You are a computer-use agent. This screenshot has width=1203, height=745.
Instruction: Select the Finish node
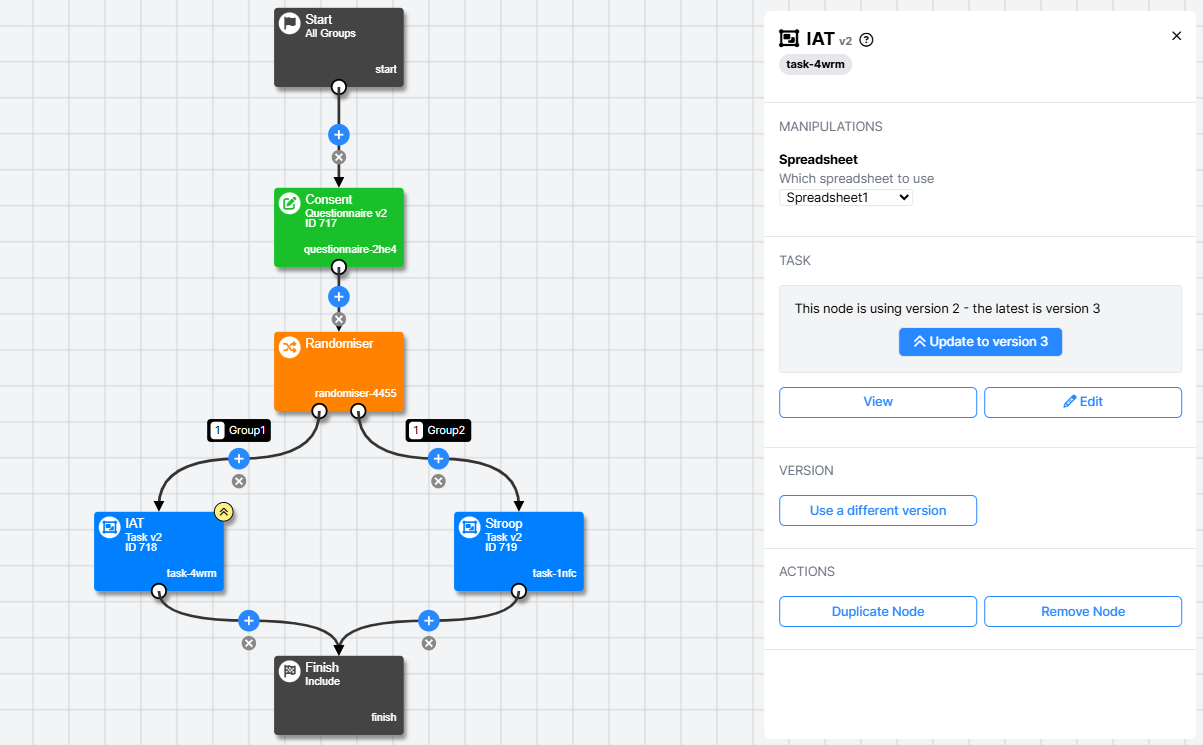(x=339, y=695)
